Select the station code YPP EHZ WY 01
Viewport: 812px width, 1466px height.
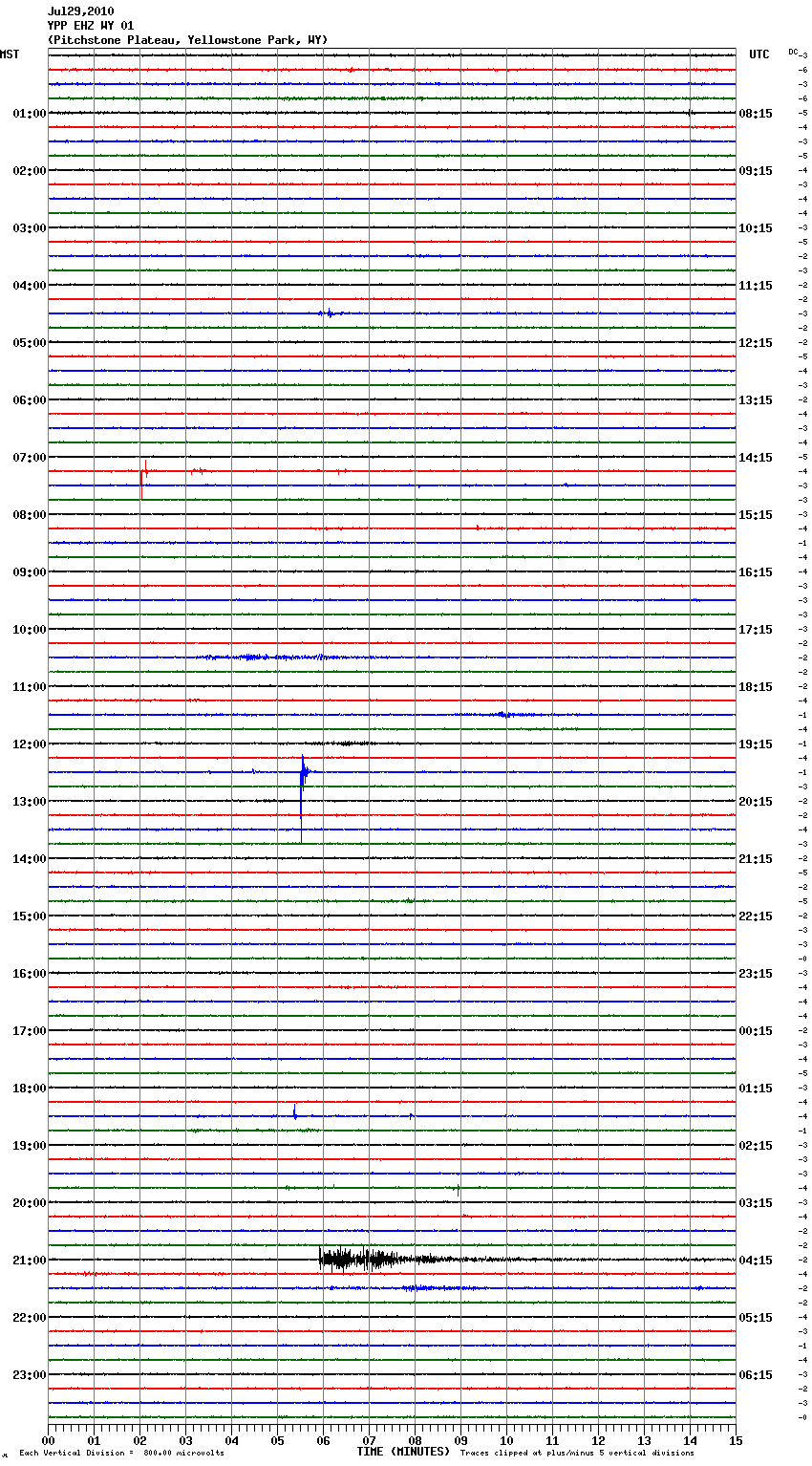[91, 26]
